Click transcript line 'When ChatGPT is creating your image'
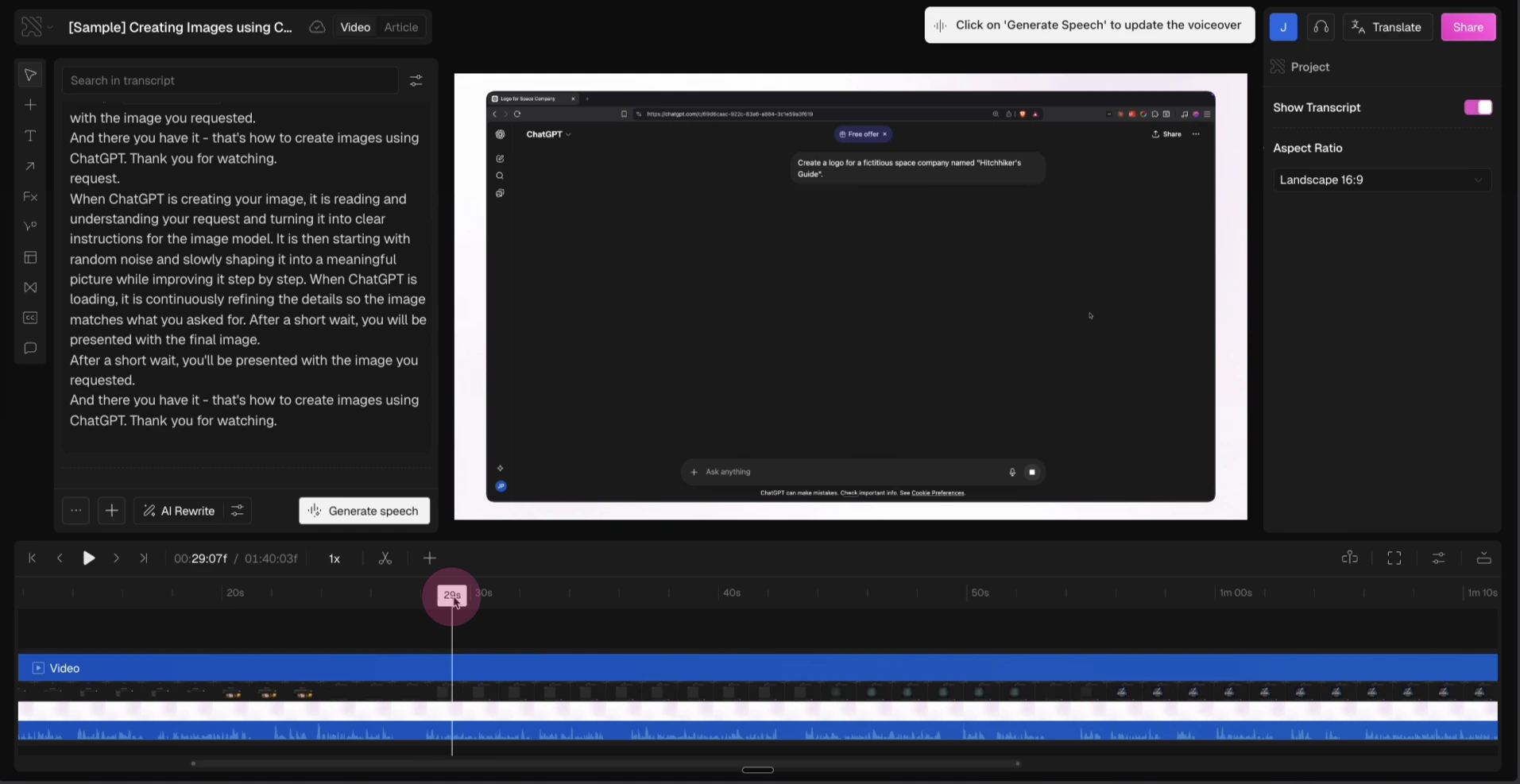This screenshot has height=784, width=1520. pos(238,199)
